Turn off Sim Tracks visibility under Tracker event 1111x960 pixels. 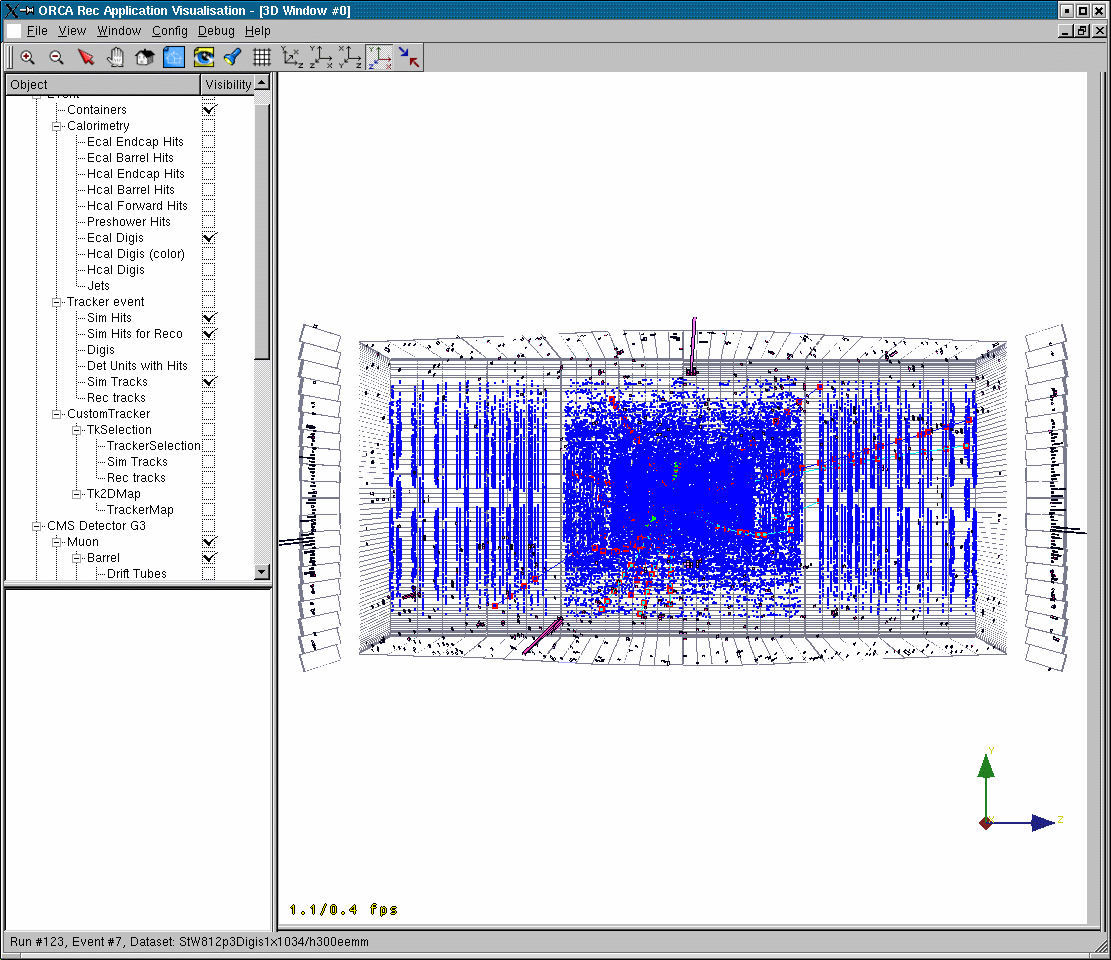pyautogui.click(x=209, y=382)
